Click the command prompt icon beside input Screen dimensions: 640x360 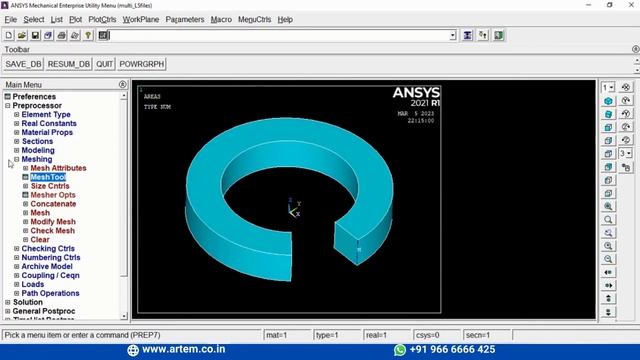point(103,36)
